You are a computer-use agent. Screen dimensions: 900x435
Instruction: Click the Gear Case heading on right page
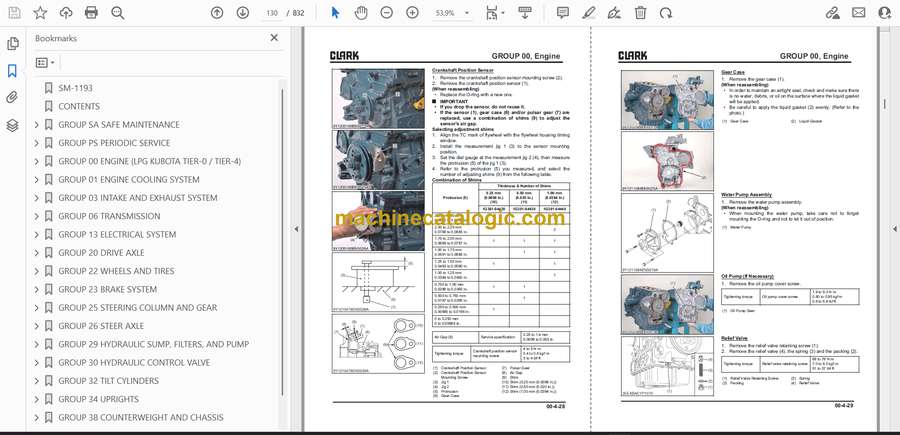coord(733,72)
